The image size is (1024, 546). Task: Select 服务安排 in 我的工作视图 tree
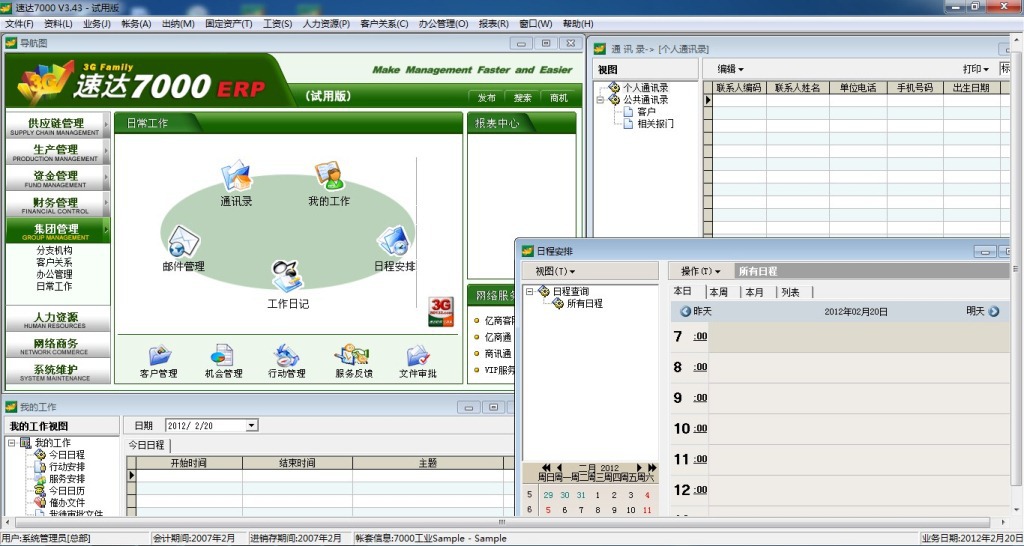67,479
